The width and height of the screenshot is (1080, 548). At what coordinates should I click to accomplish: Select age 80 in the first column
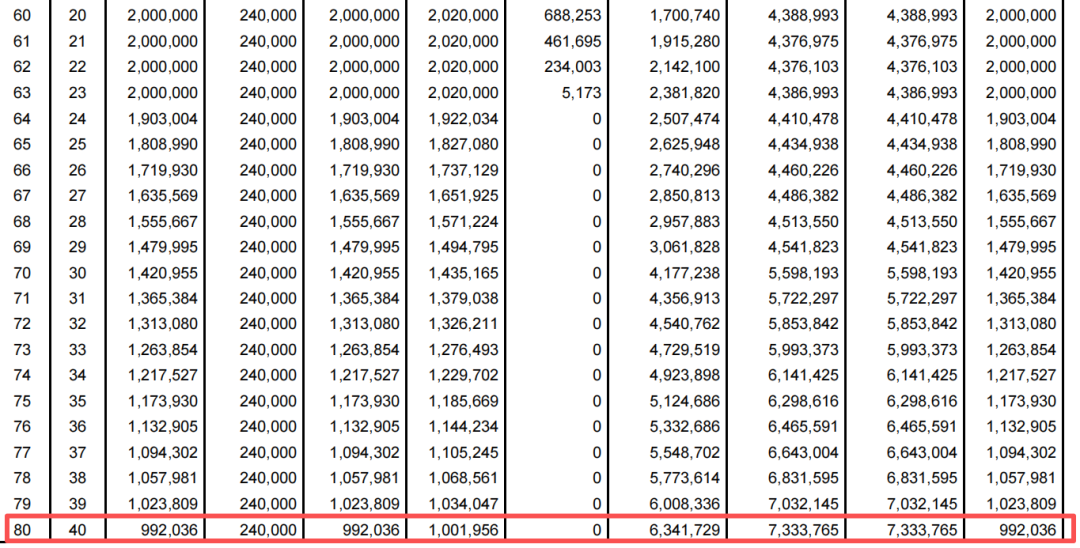tap(22, 530)
